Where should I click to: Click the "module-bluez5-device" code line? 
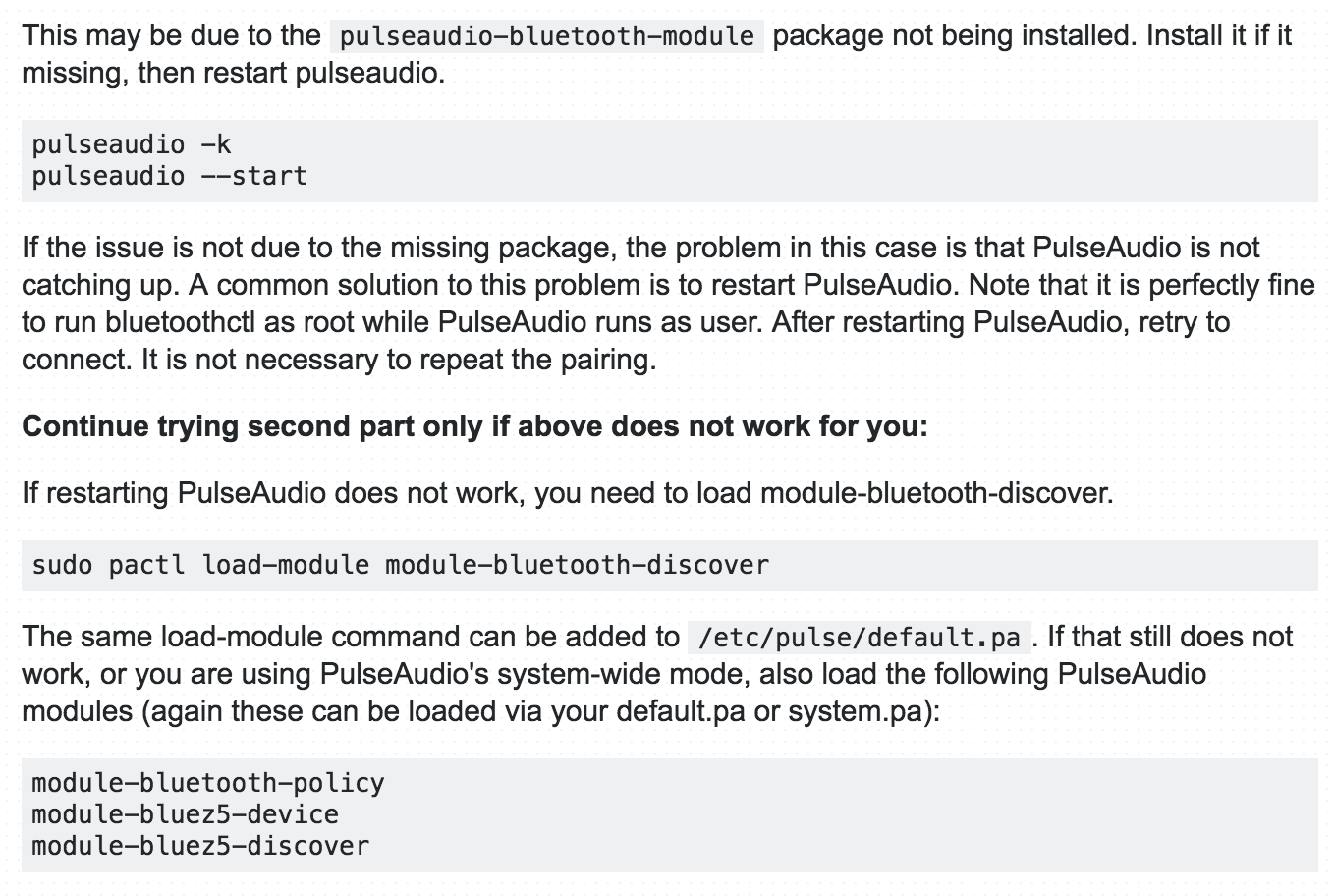point(185,814)
